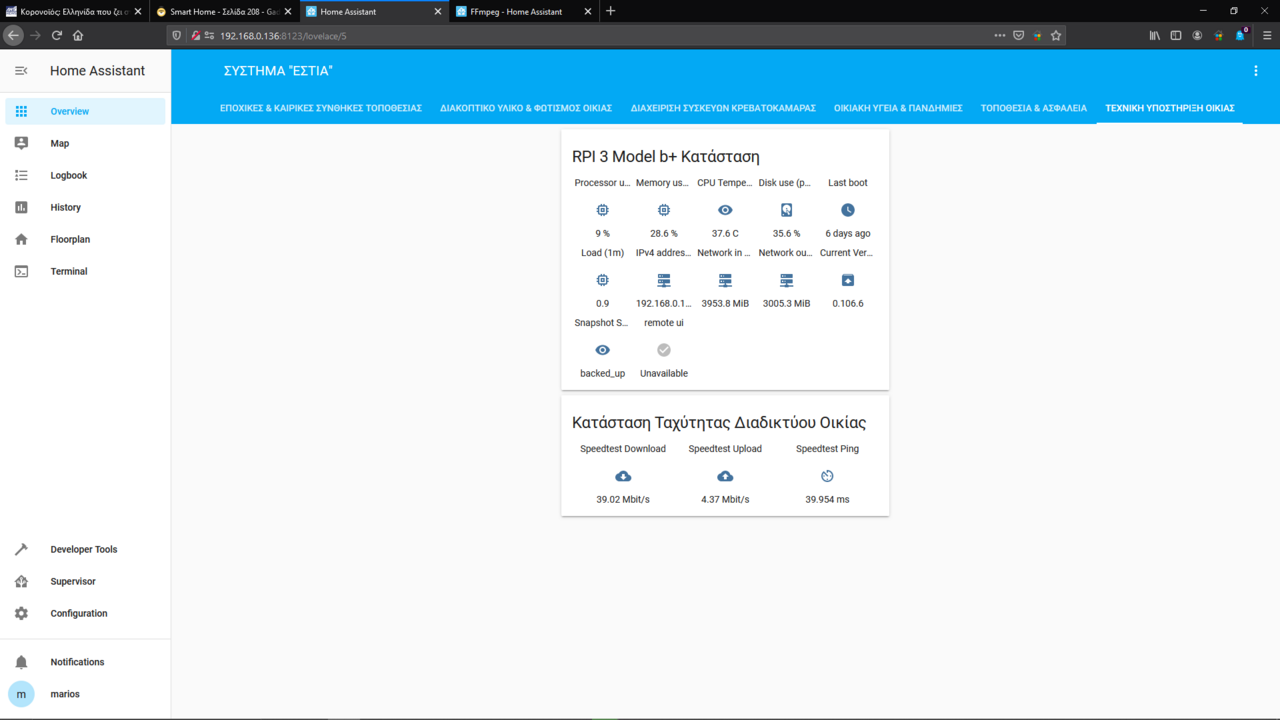Image resolution: width=1280 pixels, height=720 pixels.
Task: Go back with the browser back arrow
Action: point(13,35)
